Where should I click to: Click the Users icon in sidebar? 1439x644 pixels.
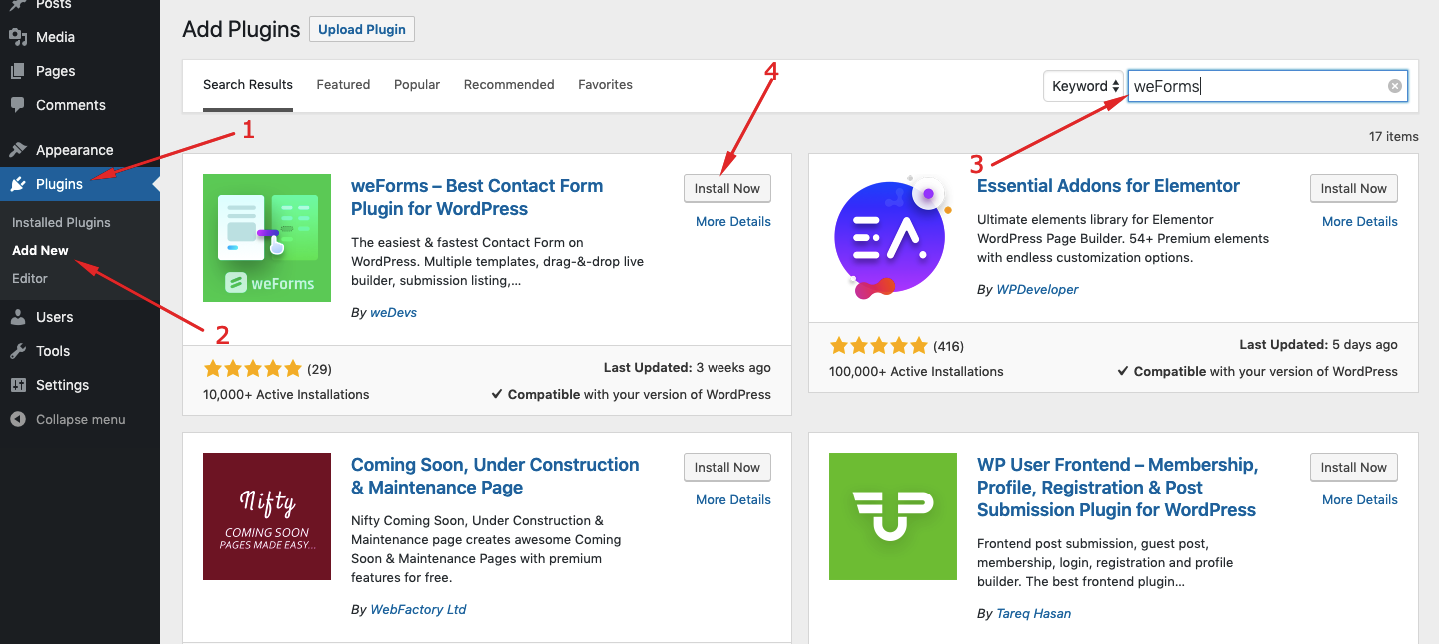(17, 317)
